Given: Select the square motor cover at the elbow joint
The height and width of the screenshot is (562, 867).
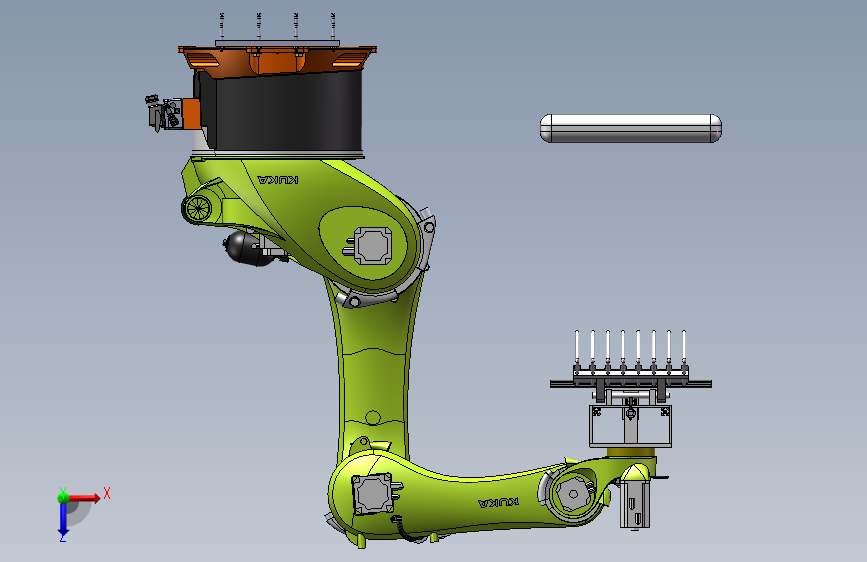Looking at the screenshot, I should pos(373,494).
